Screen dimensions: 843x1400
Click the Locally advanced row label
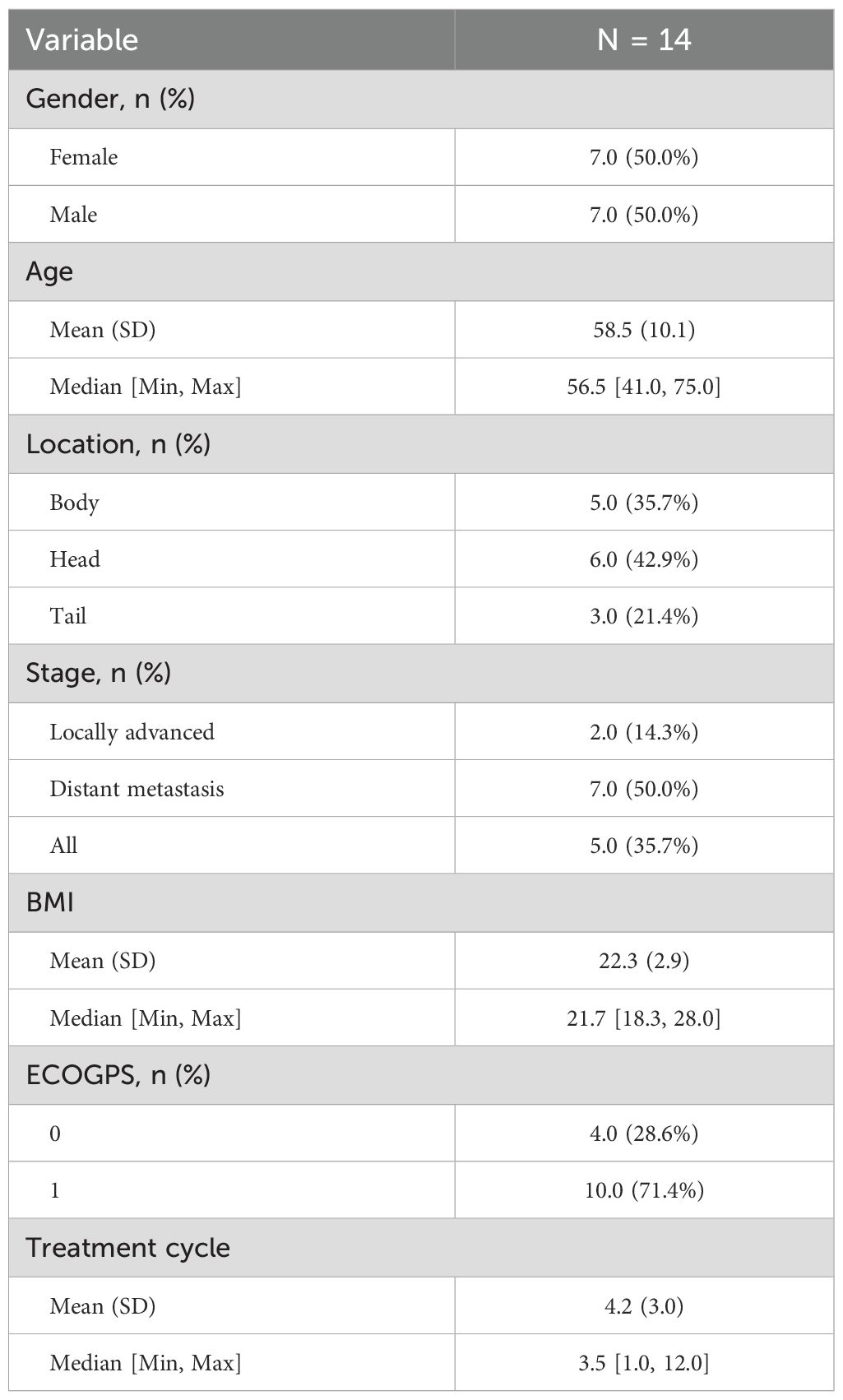(x=132, y=732)
